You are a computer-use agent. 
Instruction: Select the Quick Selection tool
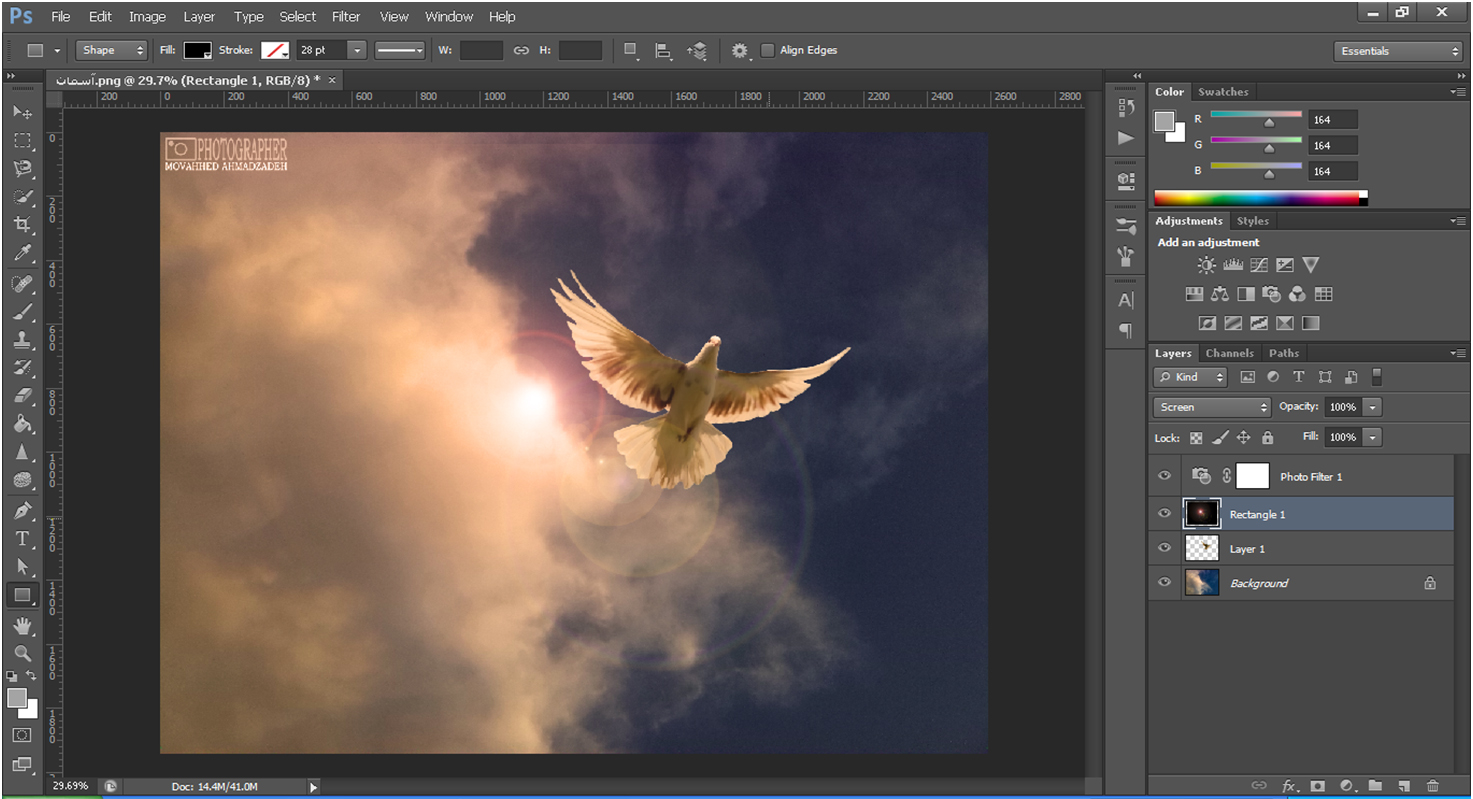tap(22, 196)
